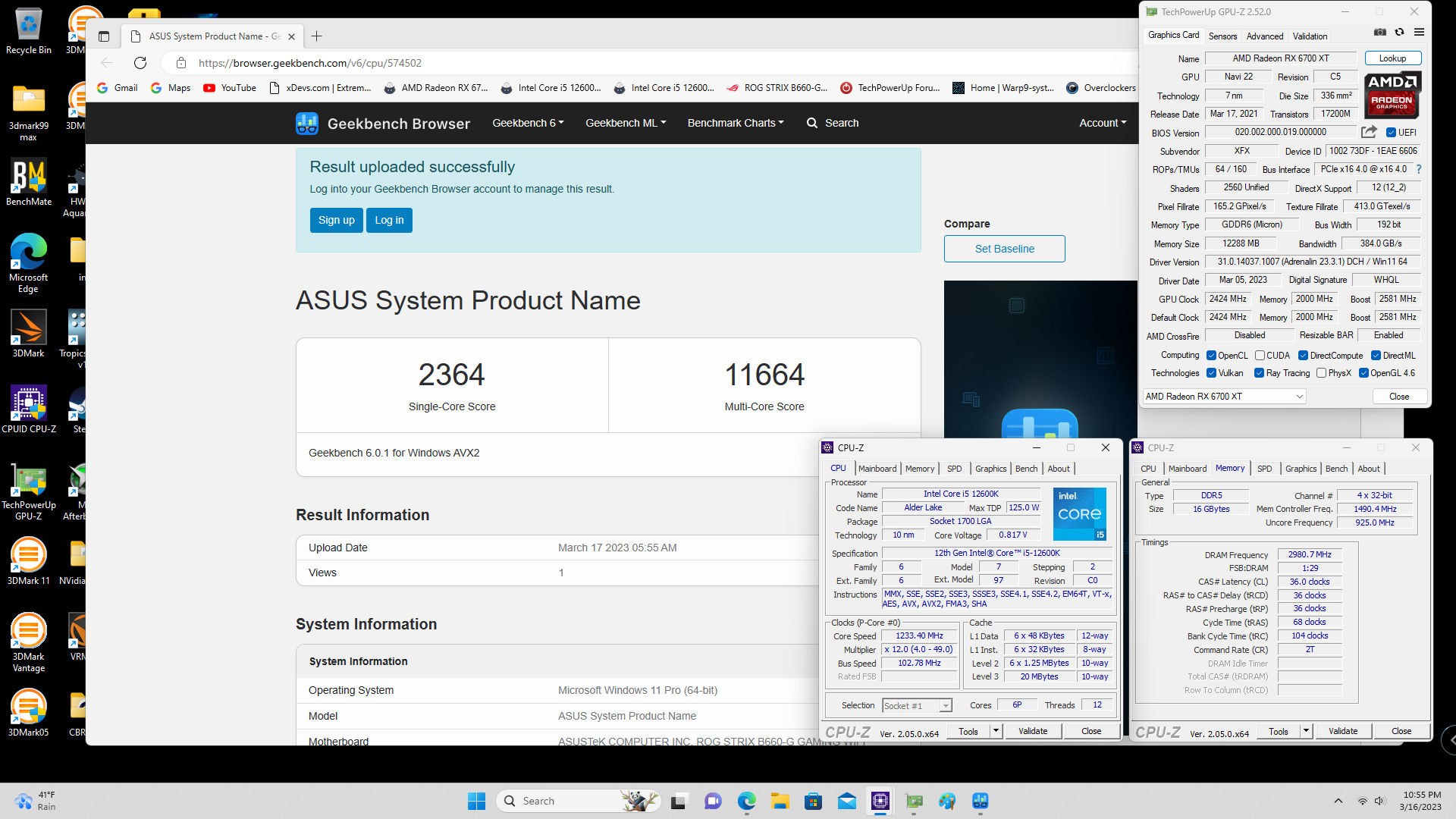
Task: Toggle the Ray Tracing checkbox in GPU-Z
Action: tap(1259, 373)
